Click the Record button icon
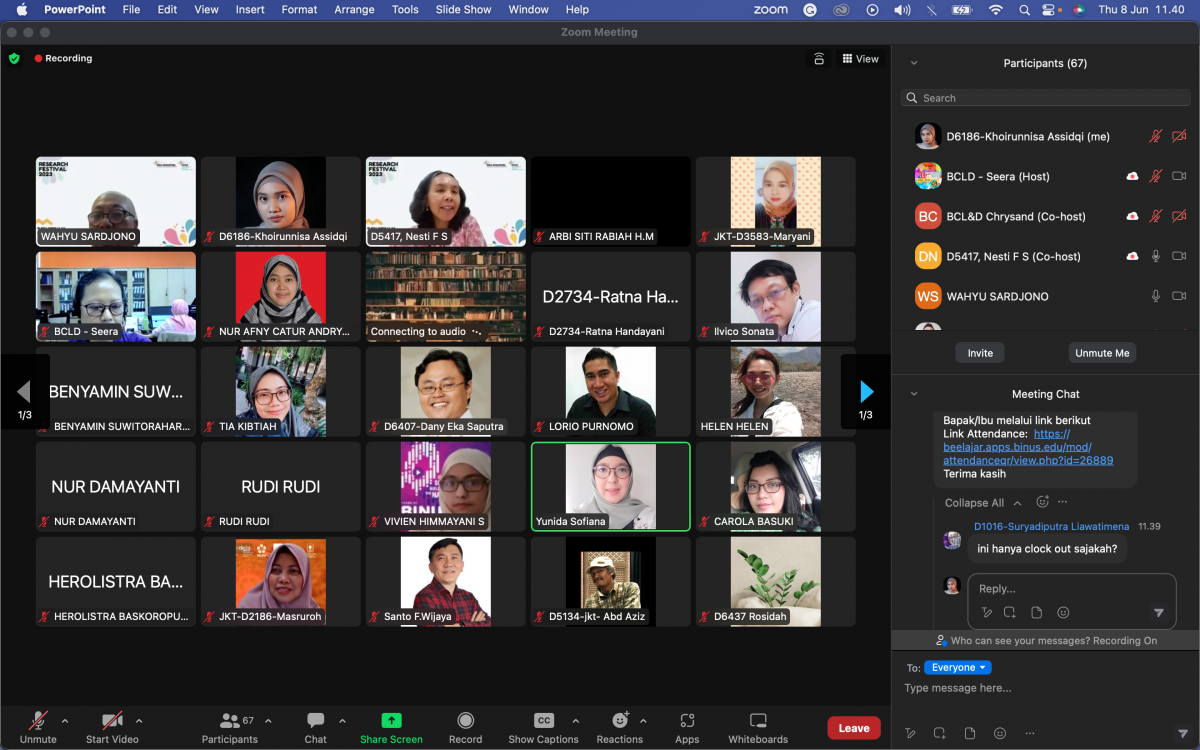 coord(465,720)
